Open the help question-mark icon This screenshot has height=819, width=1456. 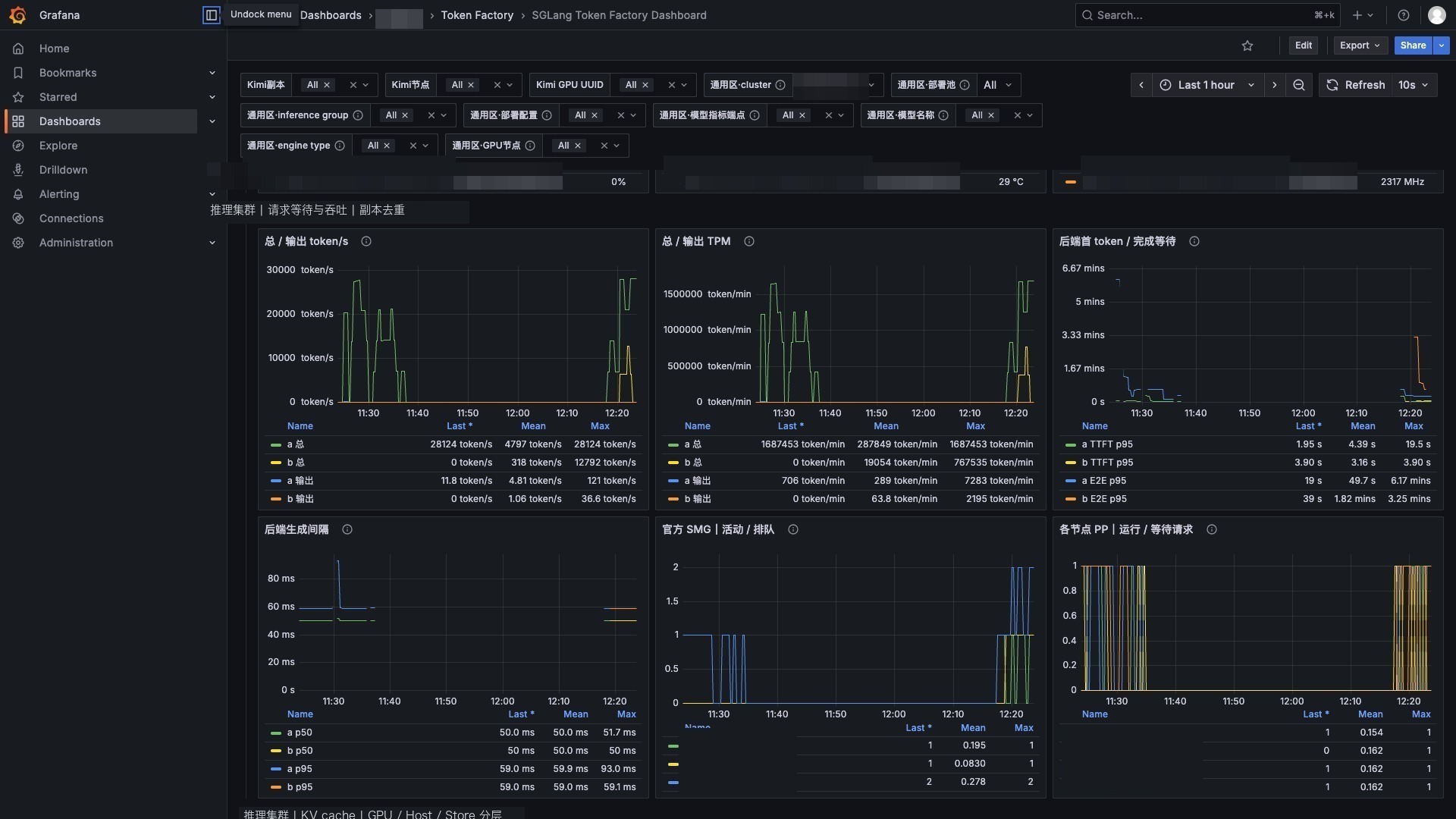click(x=1404, y=15)
